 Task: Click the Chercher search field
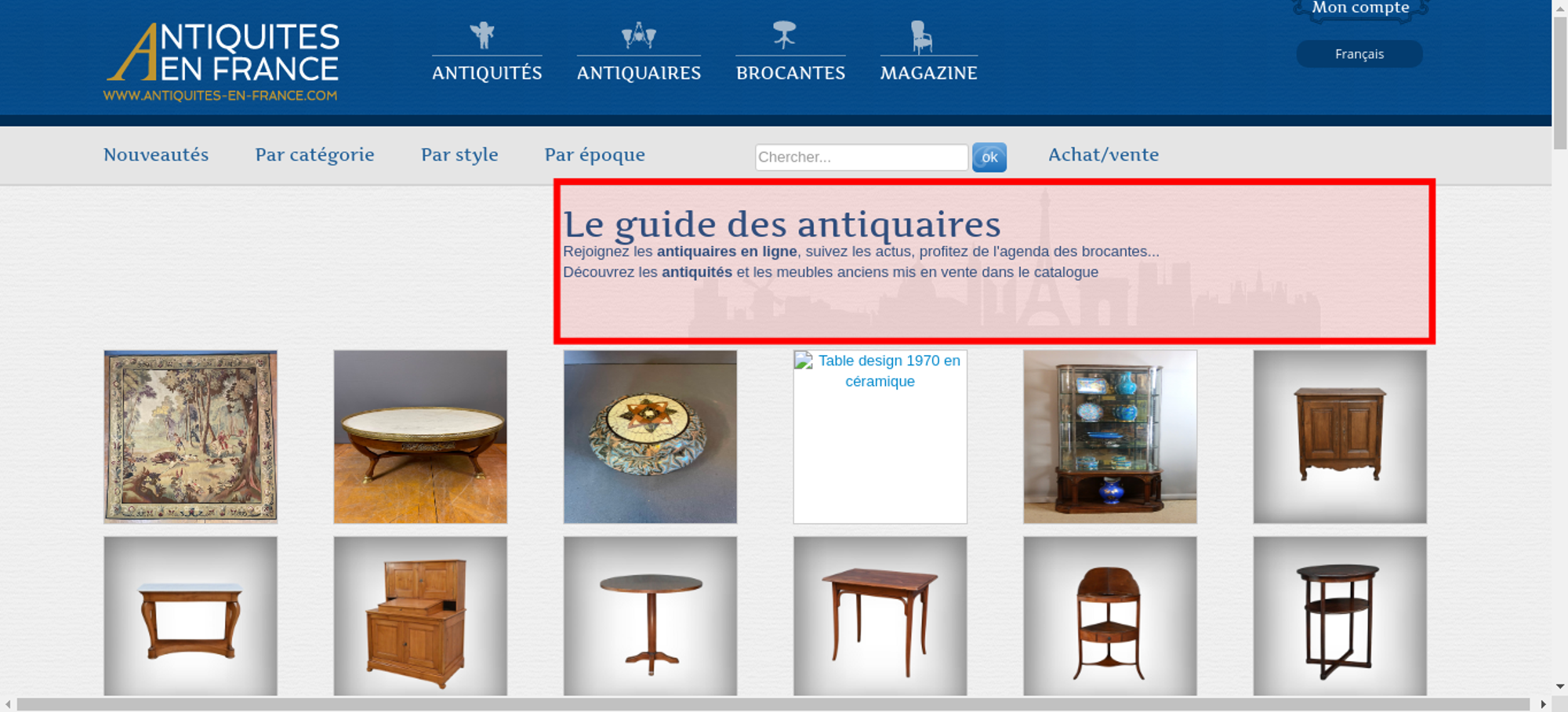tap(862, 157)
